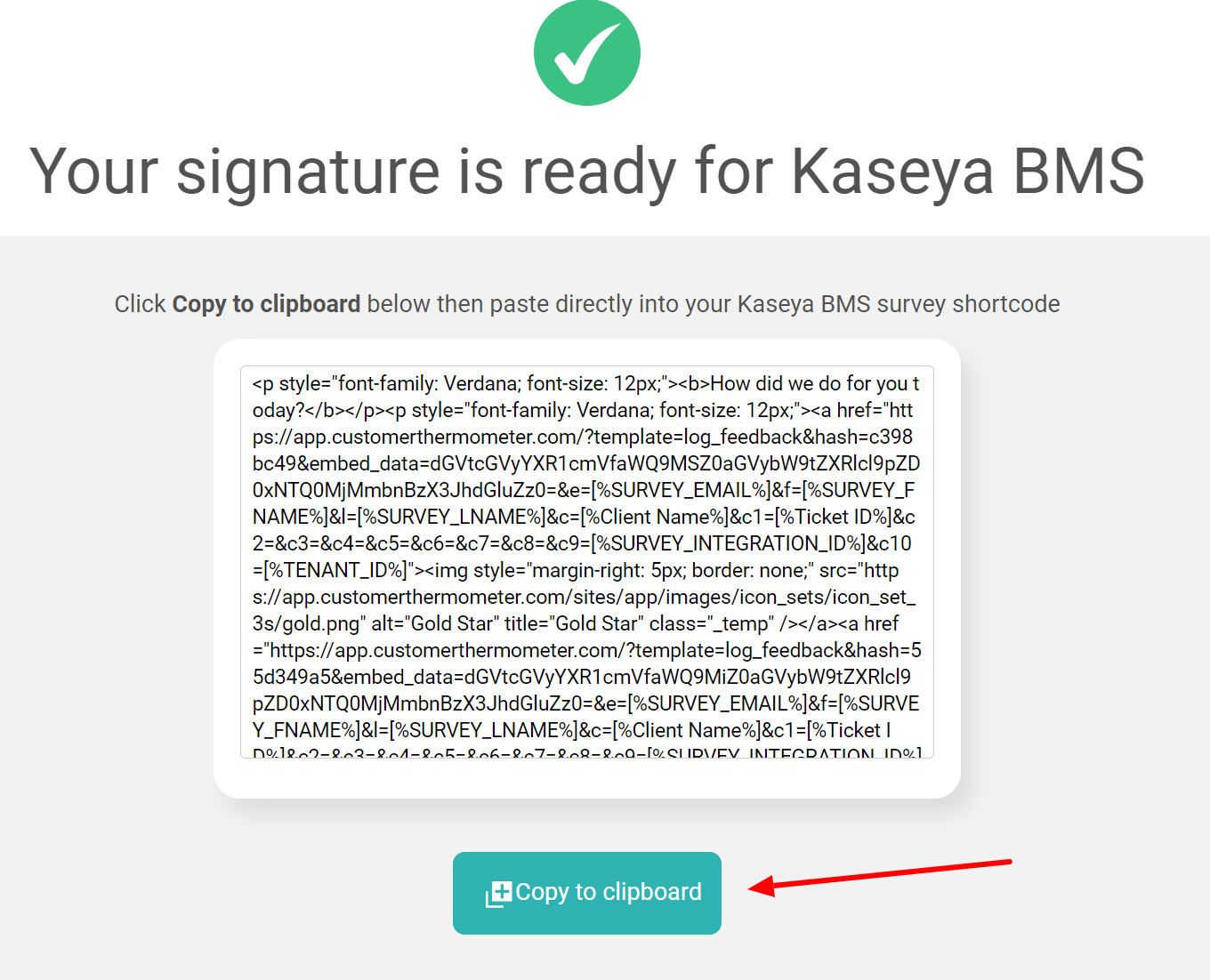
Task: Click the bold 'Copy to clipboard' instruction text
Action: pyautogui.click(x=266, y=304)
